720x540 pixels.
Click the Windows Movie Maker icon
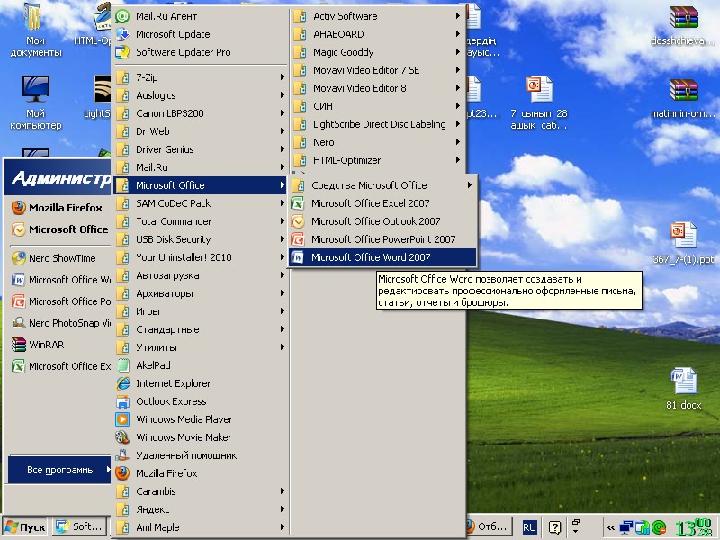tap(122, 438)
